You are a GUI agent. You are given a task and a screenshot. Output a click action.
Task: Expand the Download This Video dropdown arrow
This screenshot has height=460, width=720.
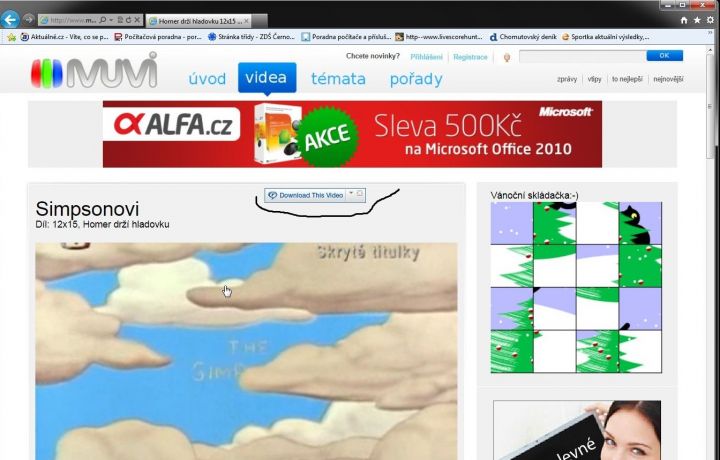(351, 194)
